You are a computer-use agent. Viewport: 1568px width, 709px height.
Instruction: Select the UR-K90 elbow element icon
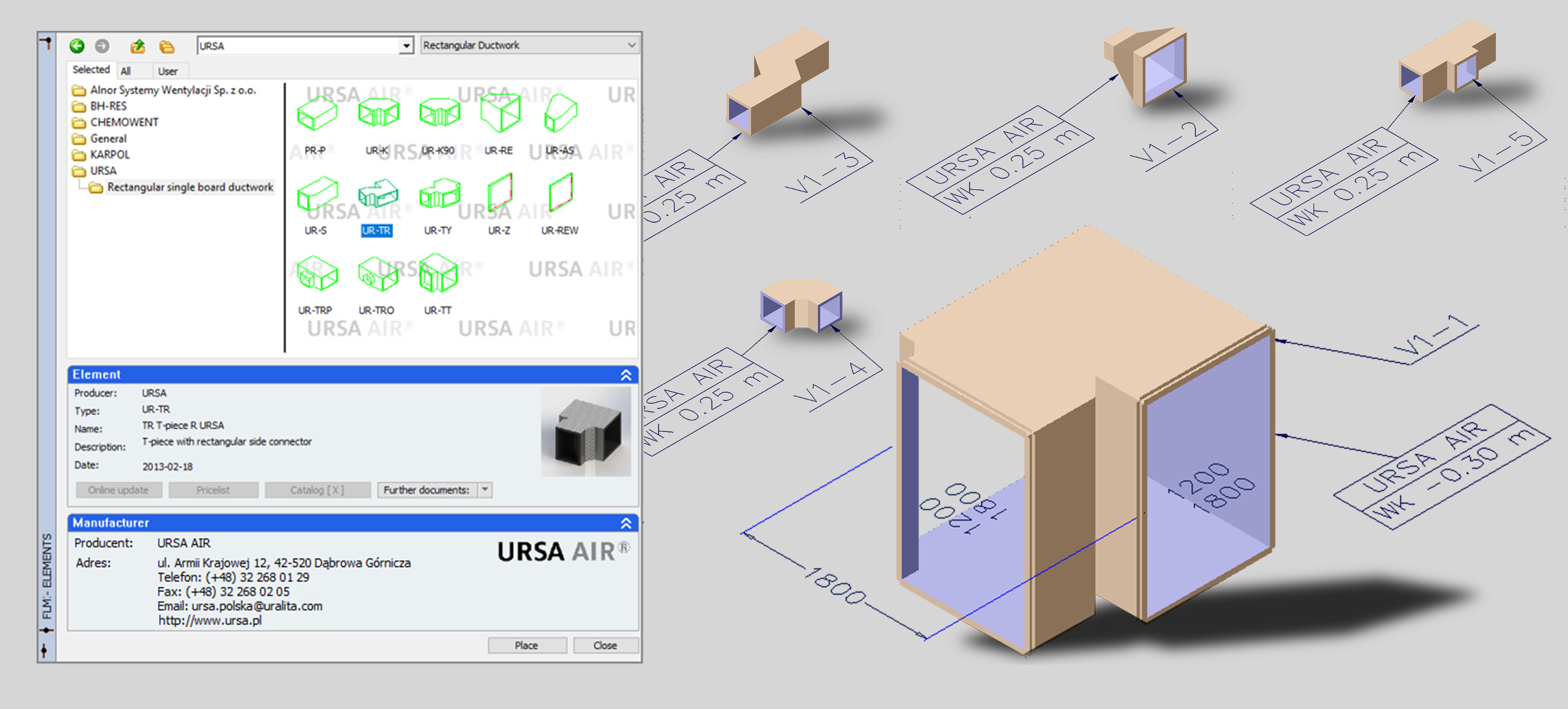pyautogui.click(x=439, y=113)
